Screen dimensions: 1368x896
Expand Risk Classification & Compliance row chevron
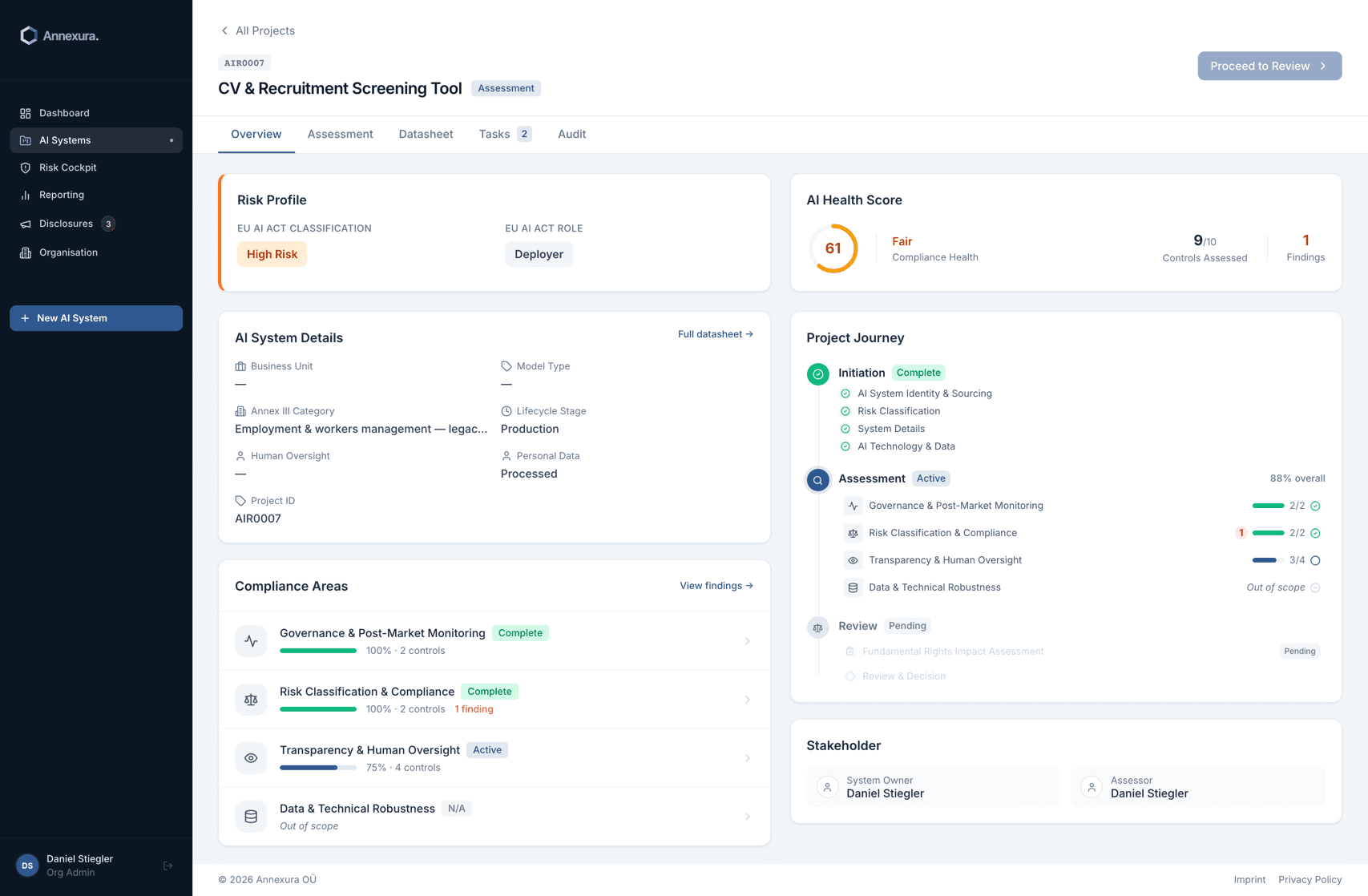(748, 700)
